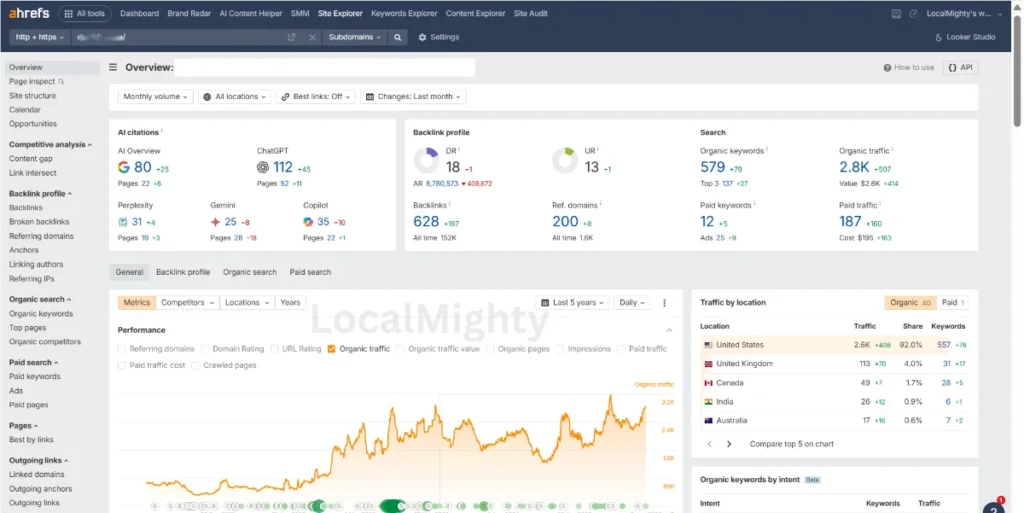Enable the Organic pages checkbox
This screenshot has height=513, width=1024.
[x=490, y=349]
